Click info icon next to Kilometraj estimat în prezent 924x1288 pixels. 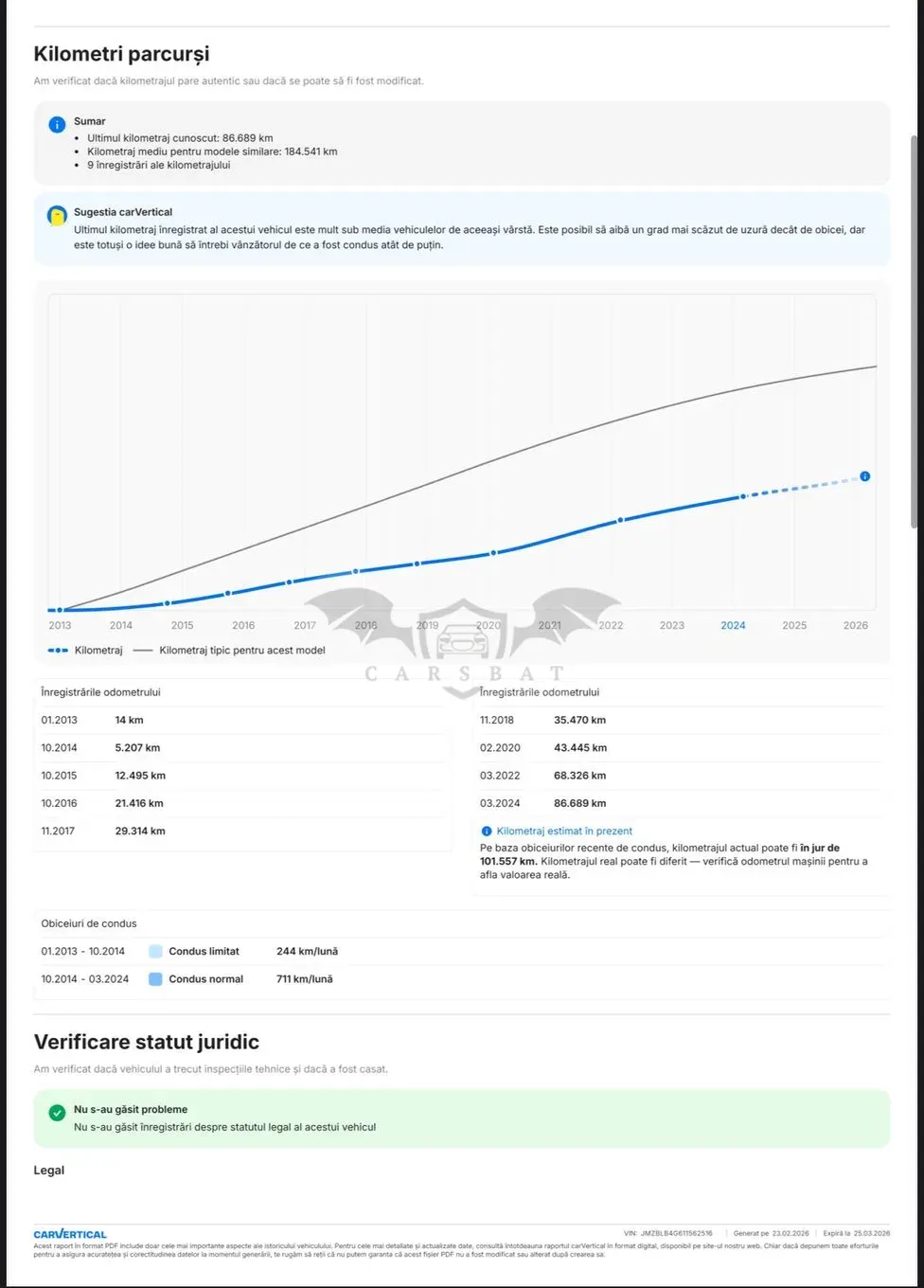pos(487,832)
